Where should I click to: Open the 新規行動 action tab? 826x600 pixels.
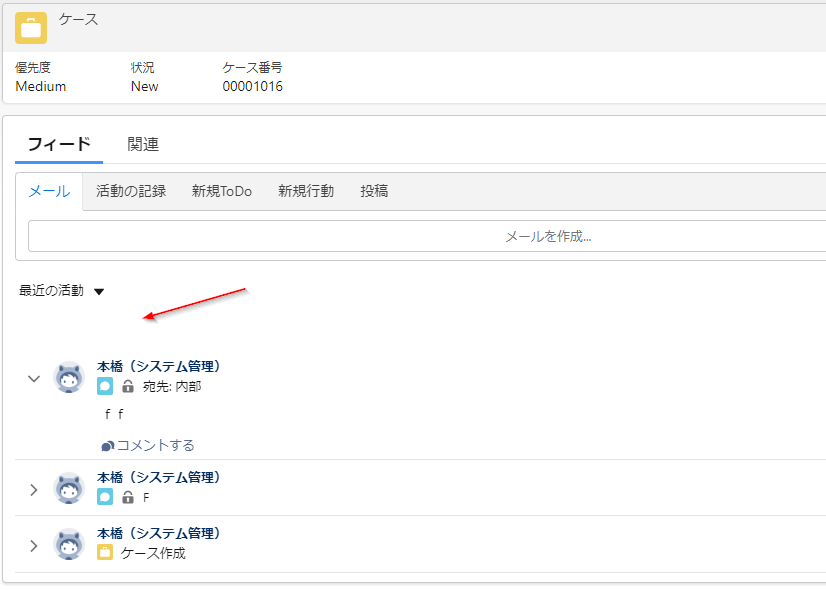tap(306, 191)
